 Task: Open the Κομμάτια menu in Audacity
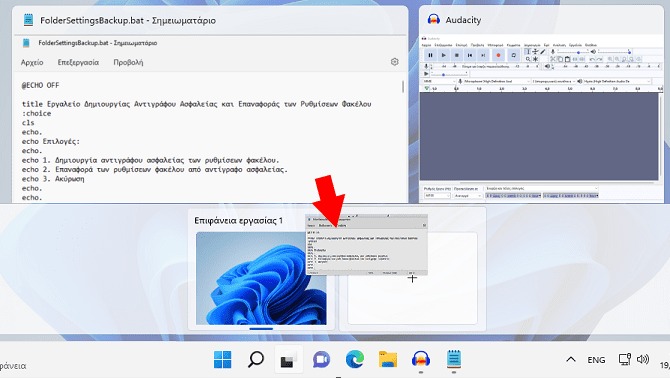coord(514,45)
